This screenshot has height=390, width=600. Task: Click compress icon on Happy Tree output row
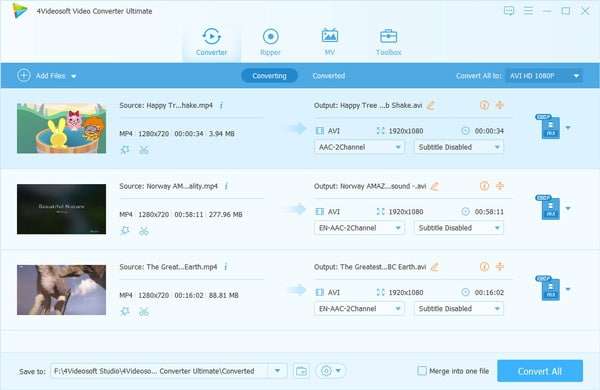(499, 105)
